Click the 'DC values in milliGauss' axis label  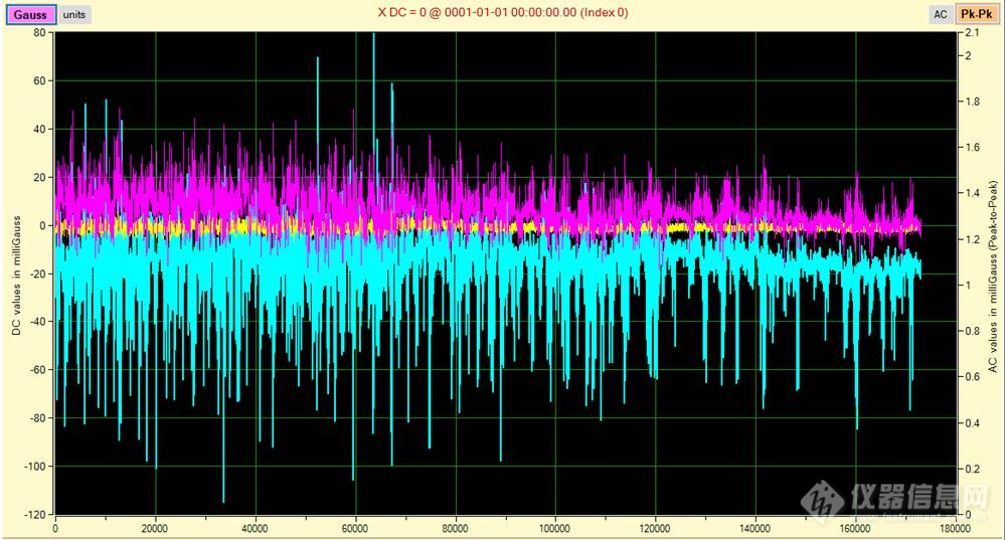(x=17, y=275)
